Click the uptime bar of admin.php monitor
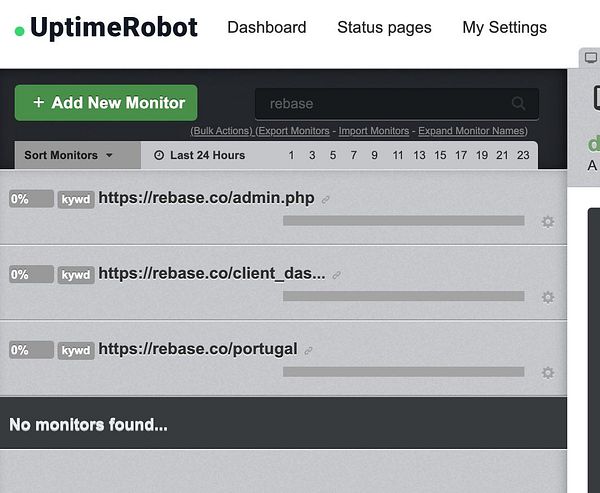 (x=404, y=220)
